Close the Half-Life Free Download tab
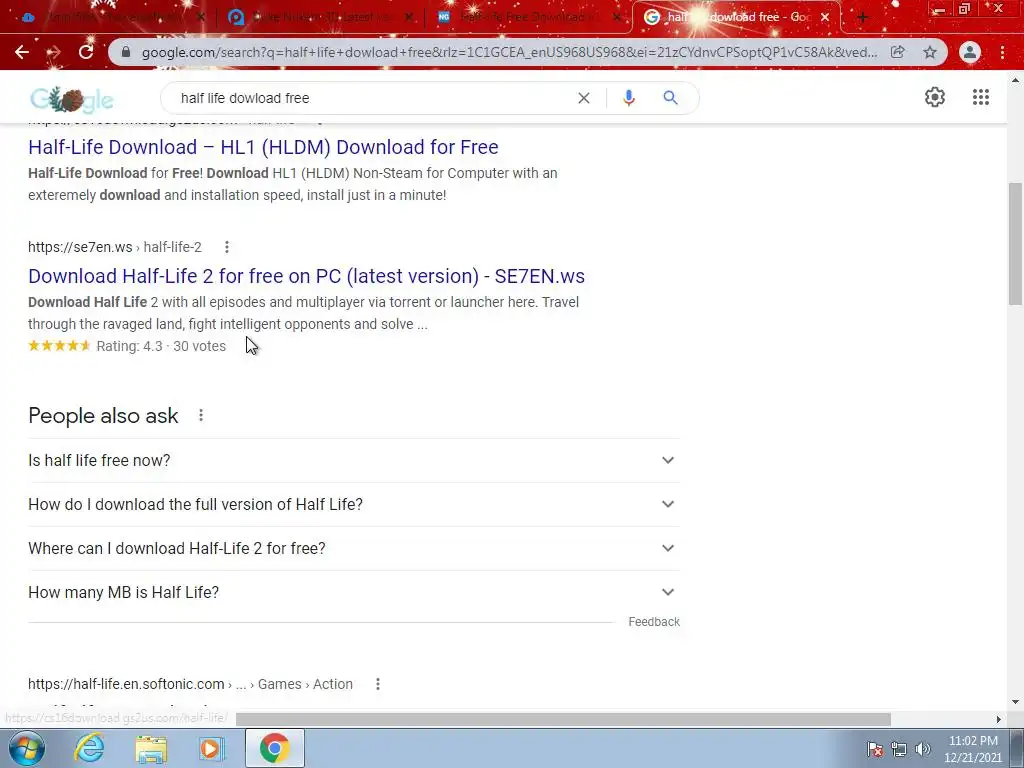The height and width of the screenshot is (768, 1024). (616, 18)
